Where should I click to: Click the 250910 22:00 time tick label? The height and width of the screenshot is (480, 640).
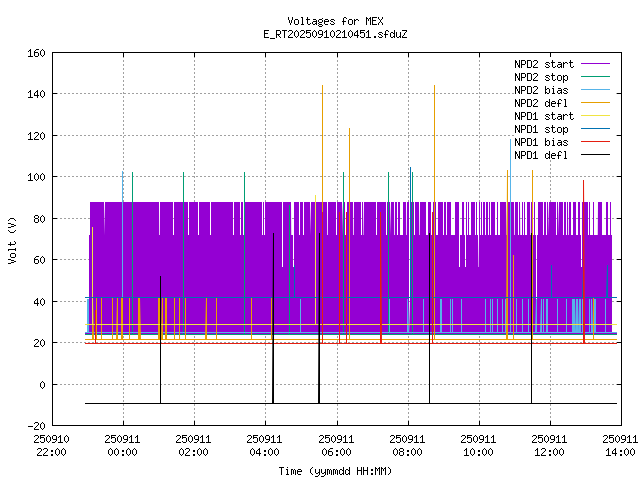51,445
